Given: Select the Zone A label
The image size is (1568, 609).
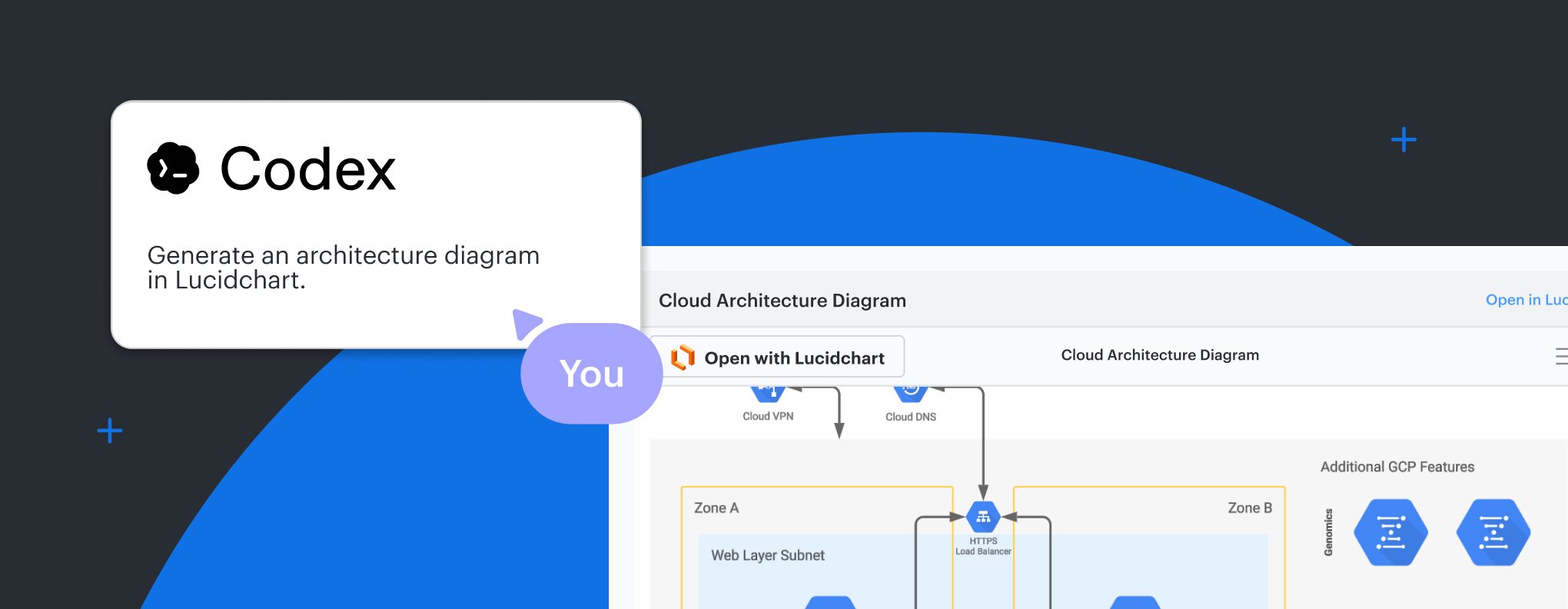Looking at the screenshot, I should [x=716, y=508].
